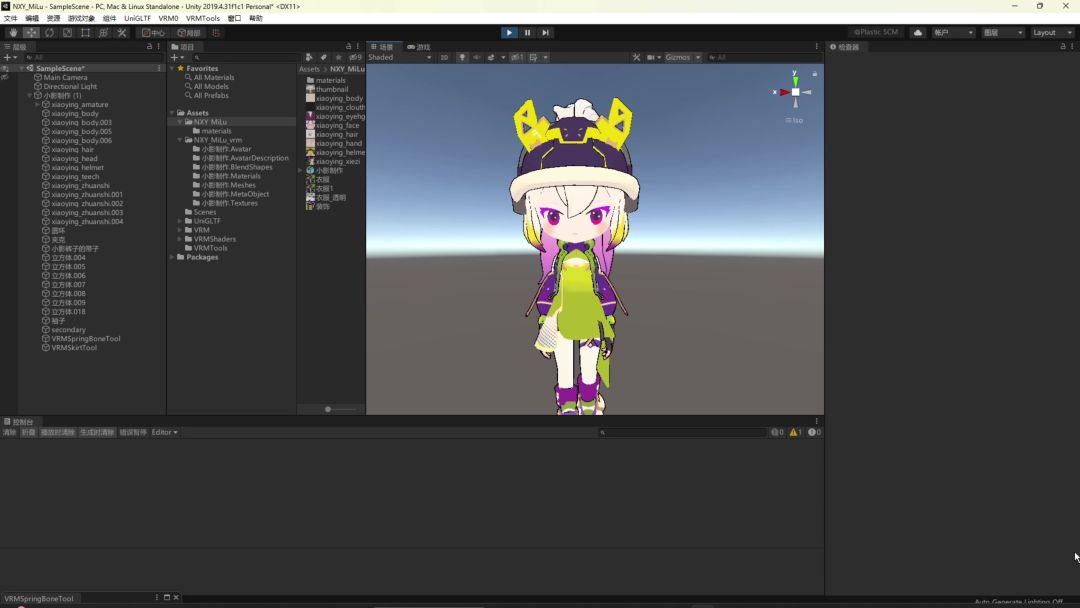Open the Layout dropdown
Screen dimensions: 1080x608
pos(1051,33)
